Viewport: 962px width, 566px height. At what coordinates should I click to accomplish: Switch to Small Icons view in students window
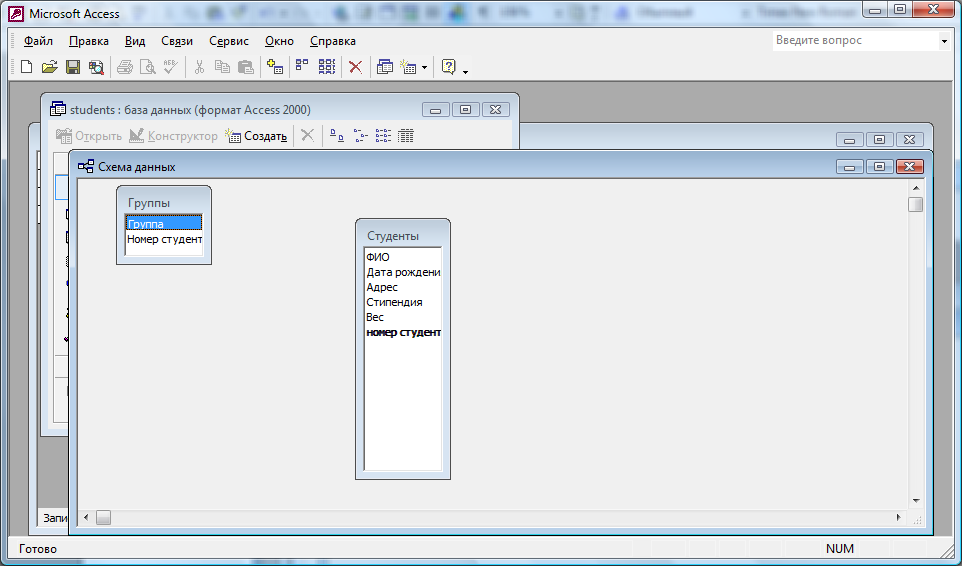coord(360,136)
